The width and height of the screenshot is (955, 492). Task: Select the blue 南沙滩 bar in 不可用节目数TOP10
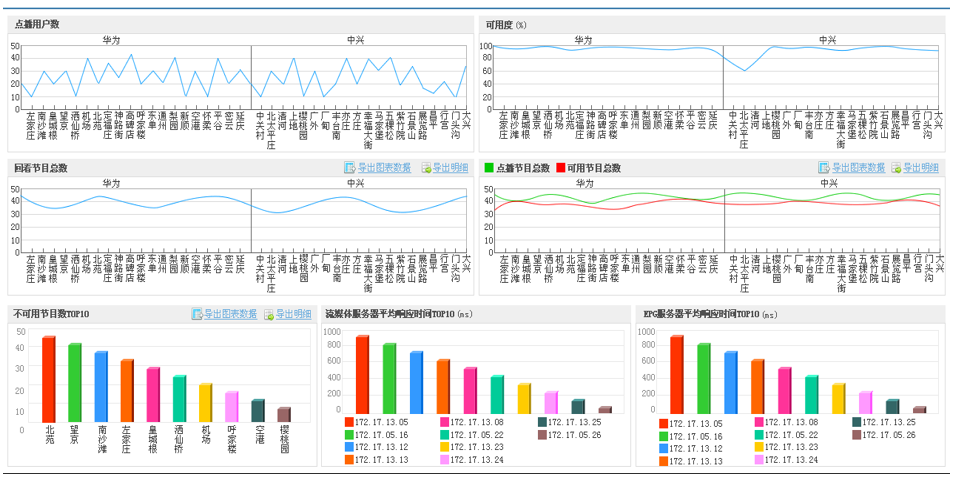101,387
